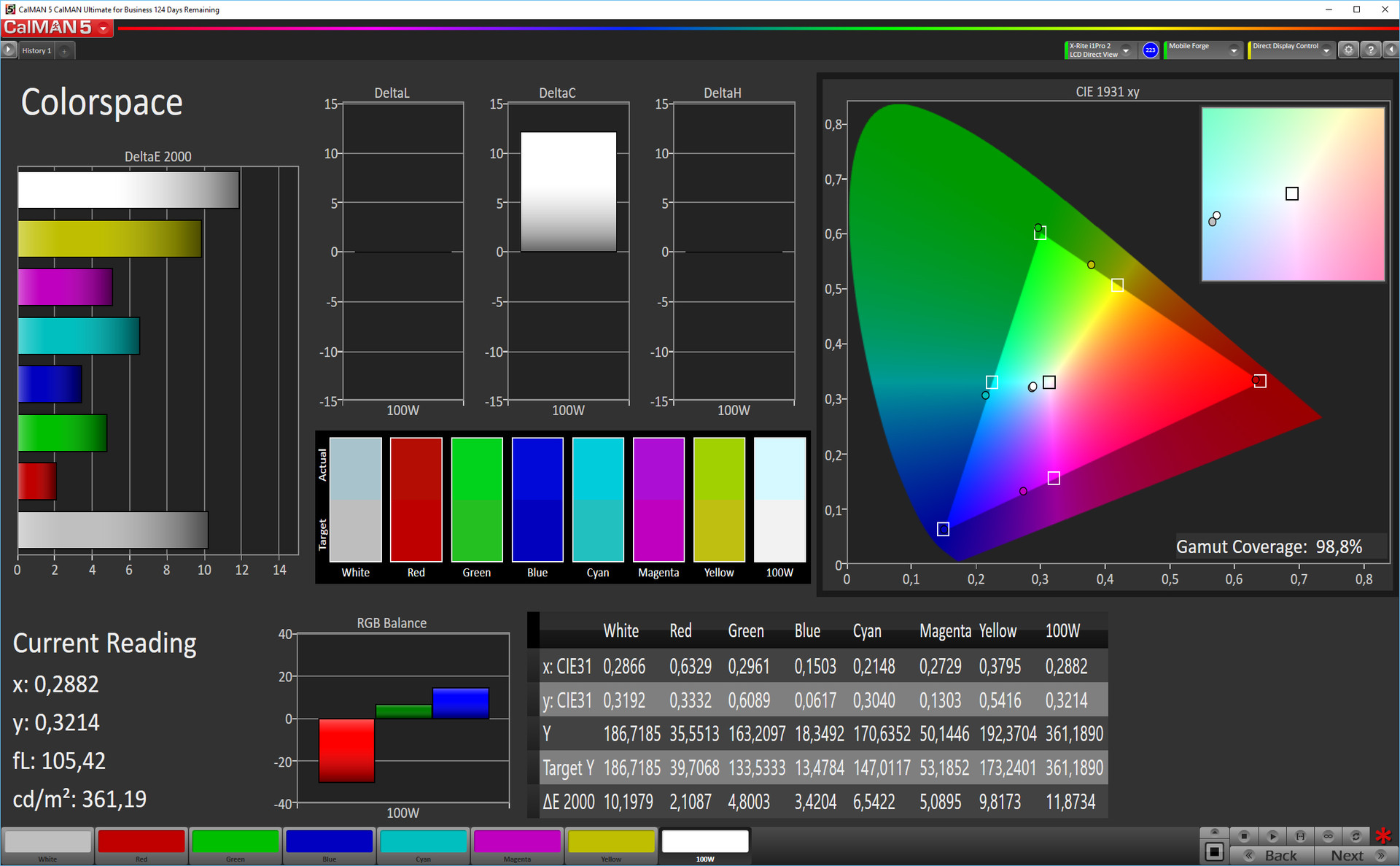The height and width of the screenshot is (866, 1400).
Task: Click the cd/m²: 361,19 current reading
Action: (x=79, y=799)
